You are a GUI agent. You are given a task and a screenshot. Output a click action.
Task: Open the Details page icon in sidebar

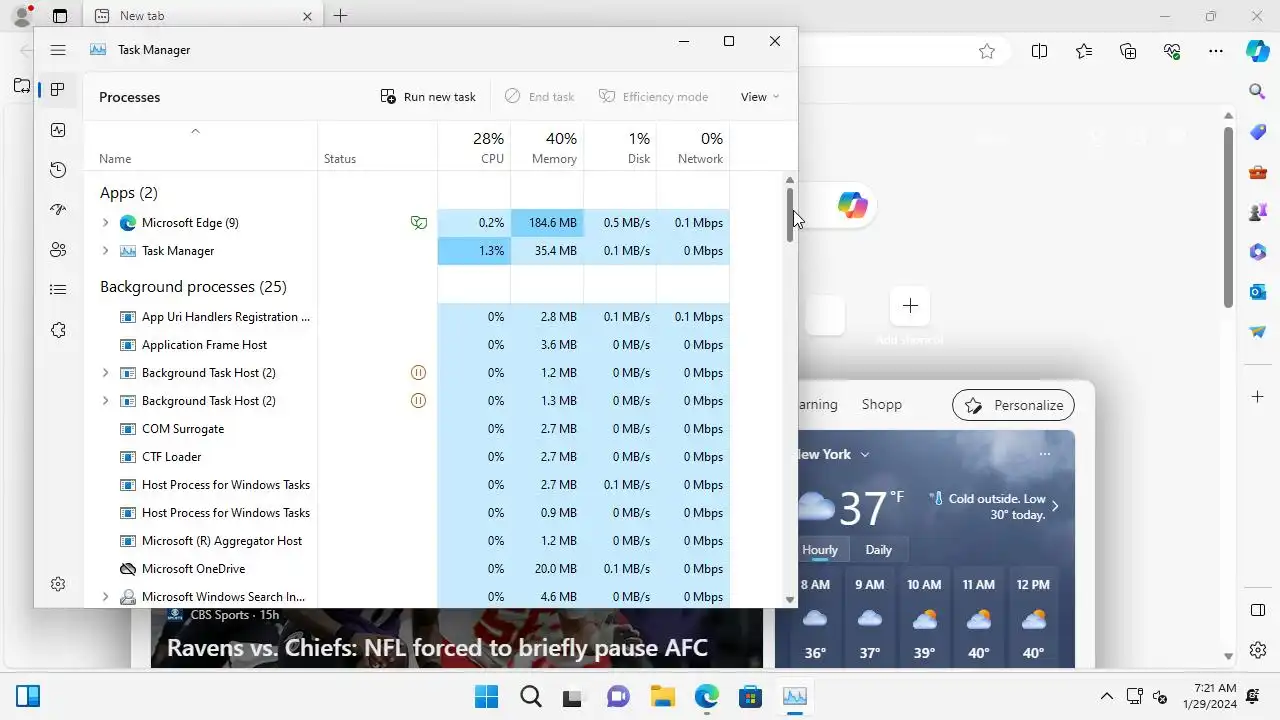[58, 290]
